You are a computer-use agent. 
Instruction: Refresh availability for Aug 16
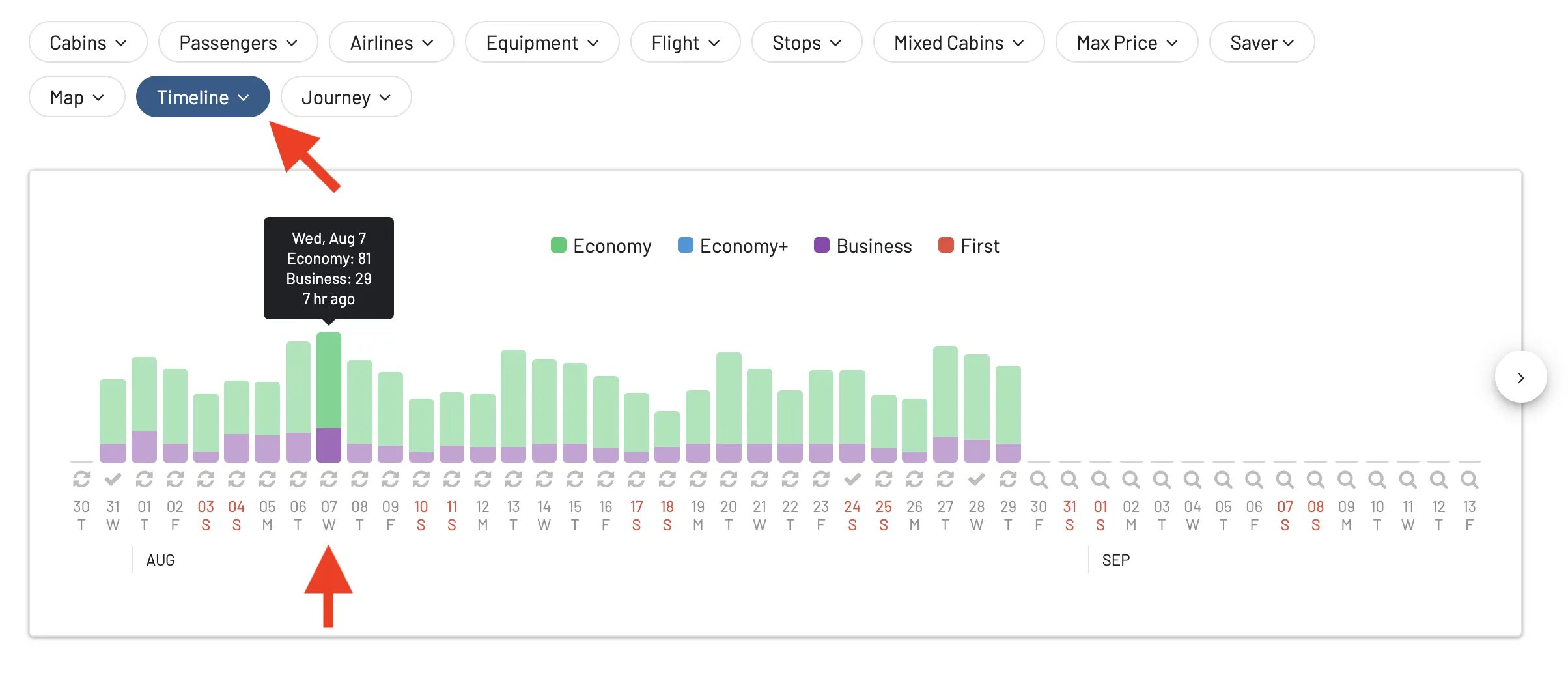tap(606, 480)
